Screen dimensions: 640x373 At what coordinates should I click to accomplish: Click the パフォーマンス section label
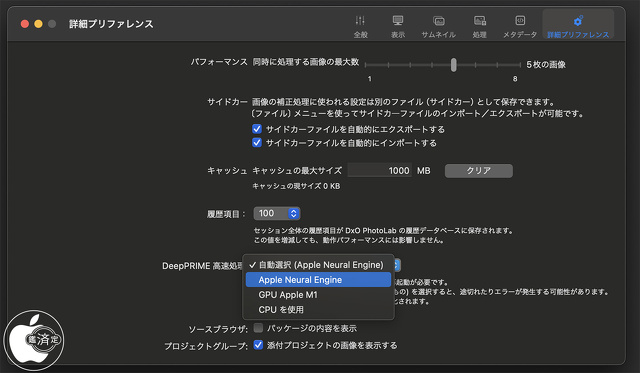pyautogui.click(x=219, y=62)
